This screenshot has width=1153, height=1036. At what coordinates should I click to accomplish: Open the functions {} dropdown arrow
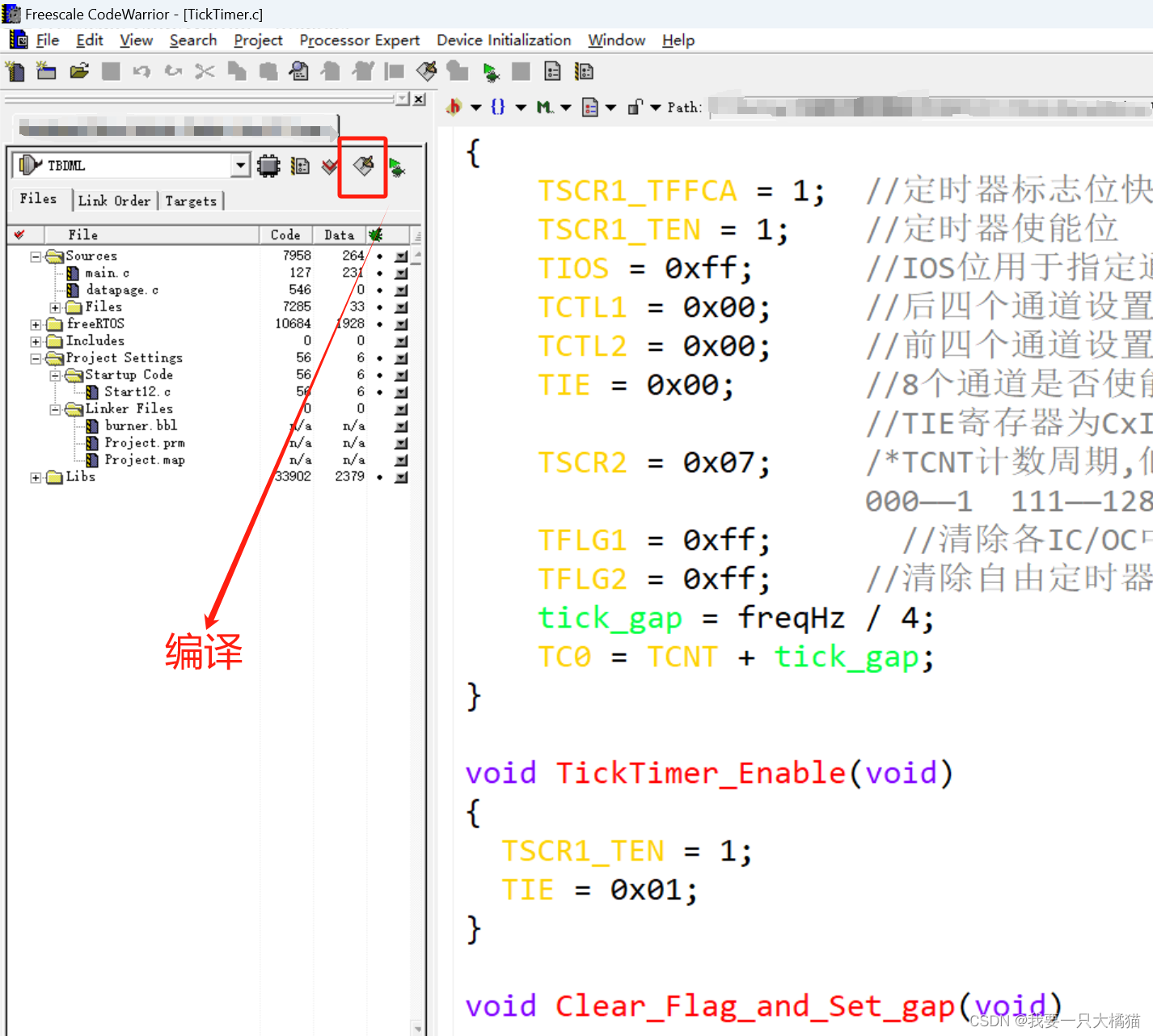tap(521, 107)
